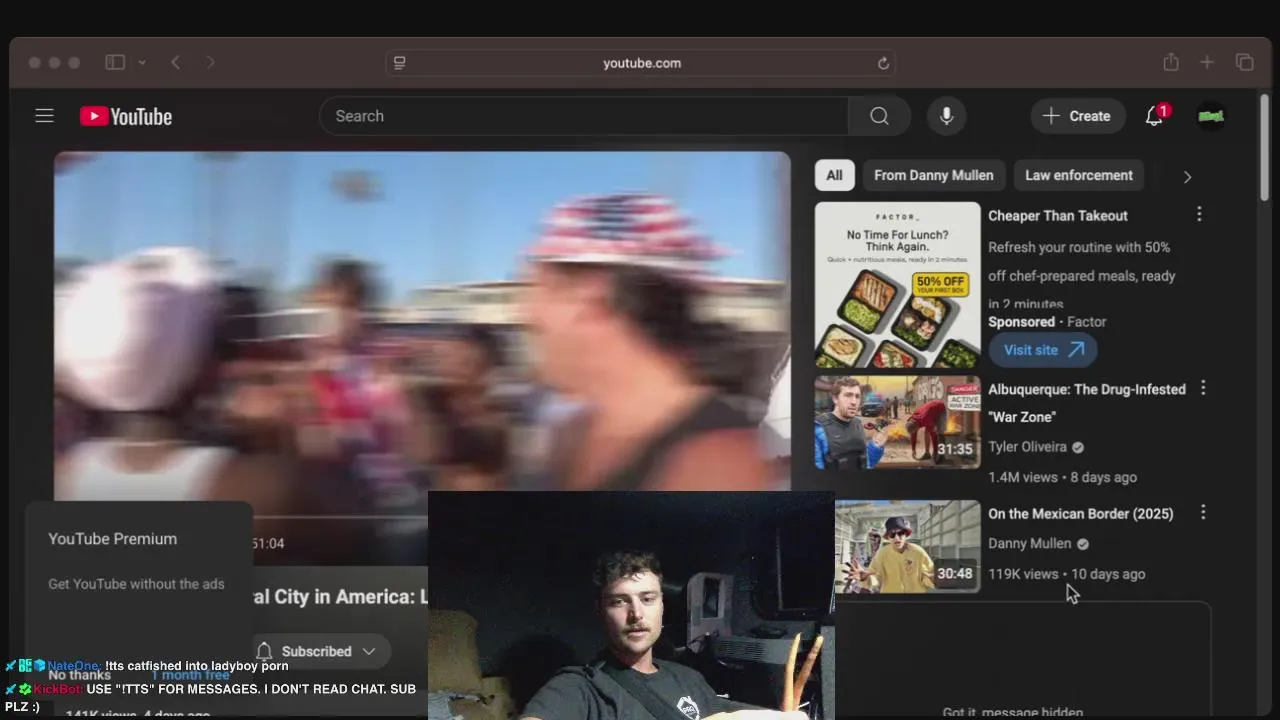This screenshot has width=1280, height=720.
Task: Open a new Safari tab
Action: (x=1207, y=62)
